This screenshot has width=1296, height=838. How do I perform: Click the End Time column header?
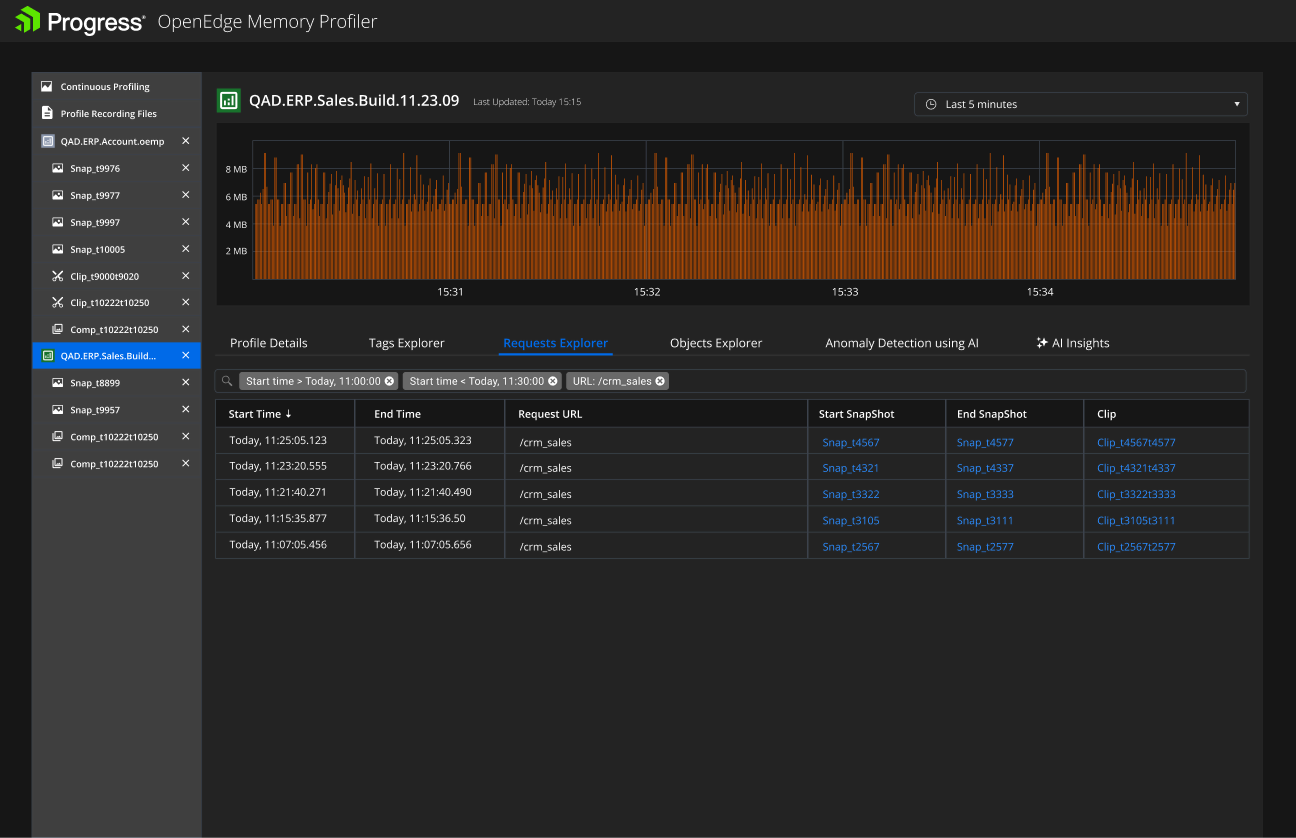pos(397,414)
